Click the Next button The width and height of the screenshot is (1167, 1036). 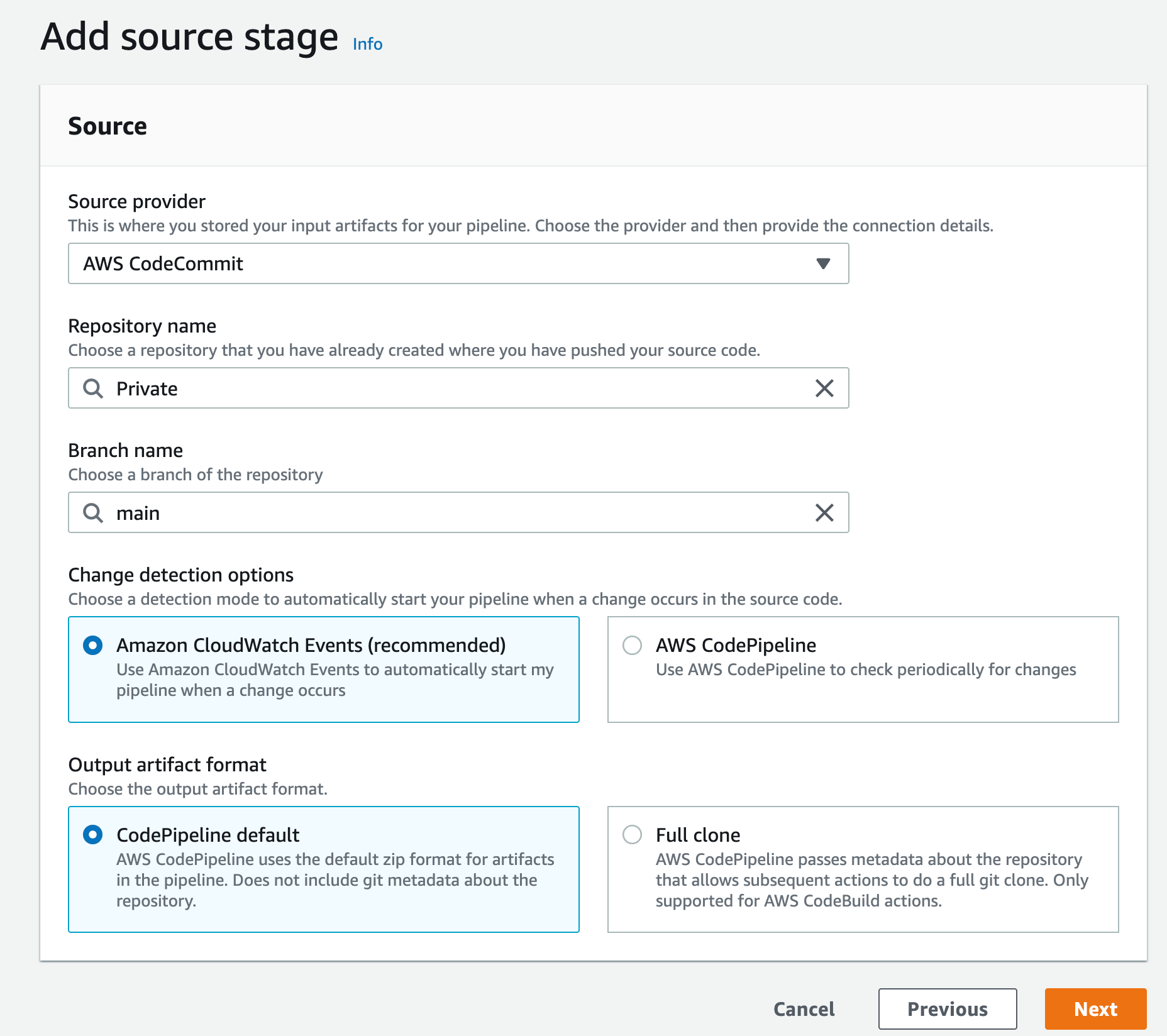[1095, 1009]
